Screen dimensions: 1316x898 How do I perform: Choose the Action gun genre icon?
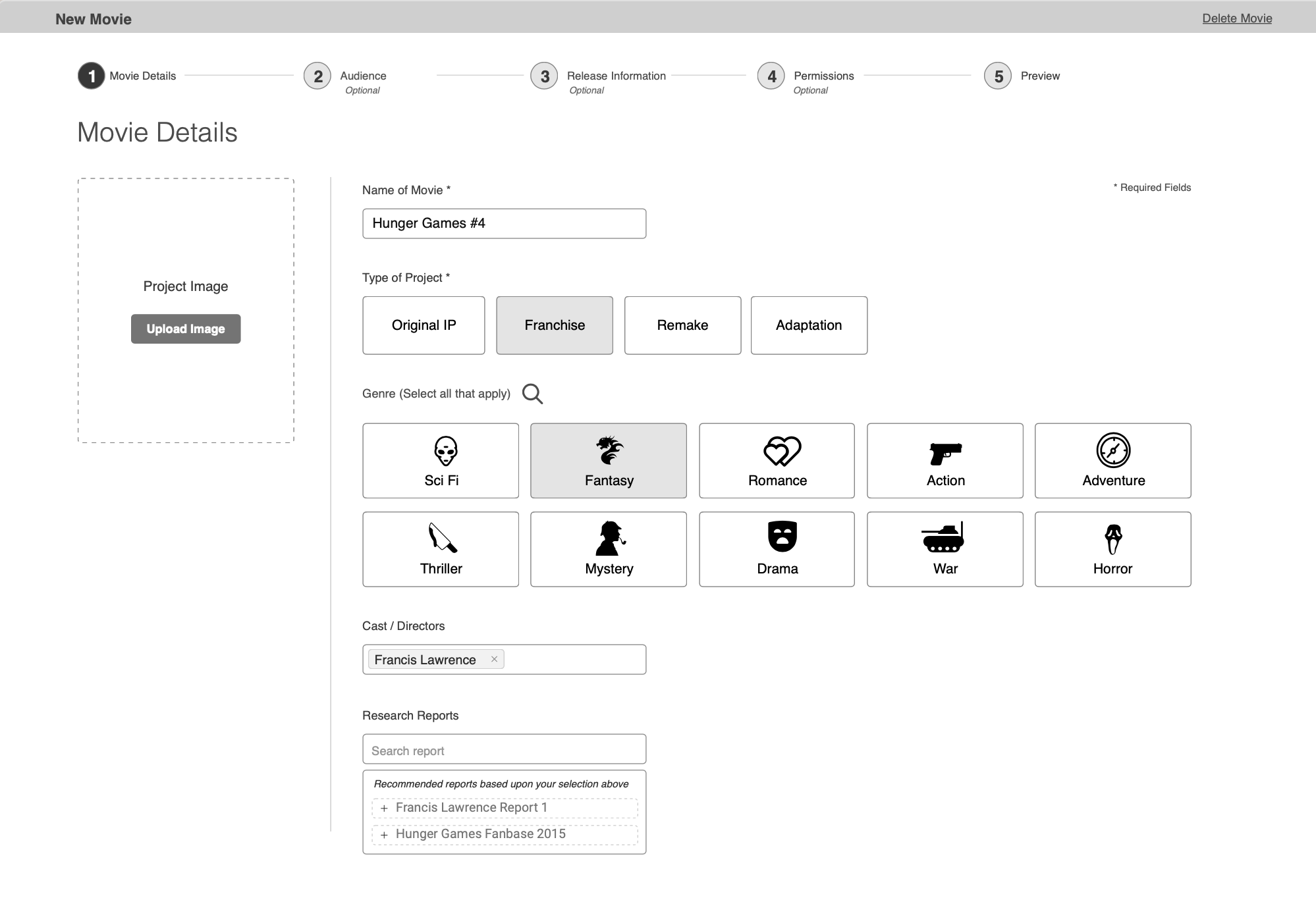pos(945,453)
